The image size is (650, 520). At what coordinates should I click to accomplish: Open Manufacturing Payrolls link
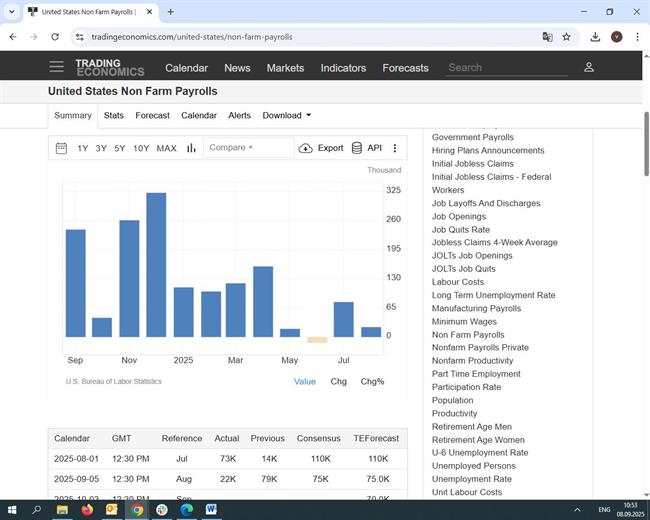pyautogui.click(x=476, y=309)
